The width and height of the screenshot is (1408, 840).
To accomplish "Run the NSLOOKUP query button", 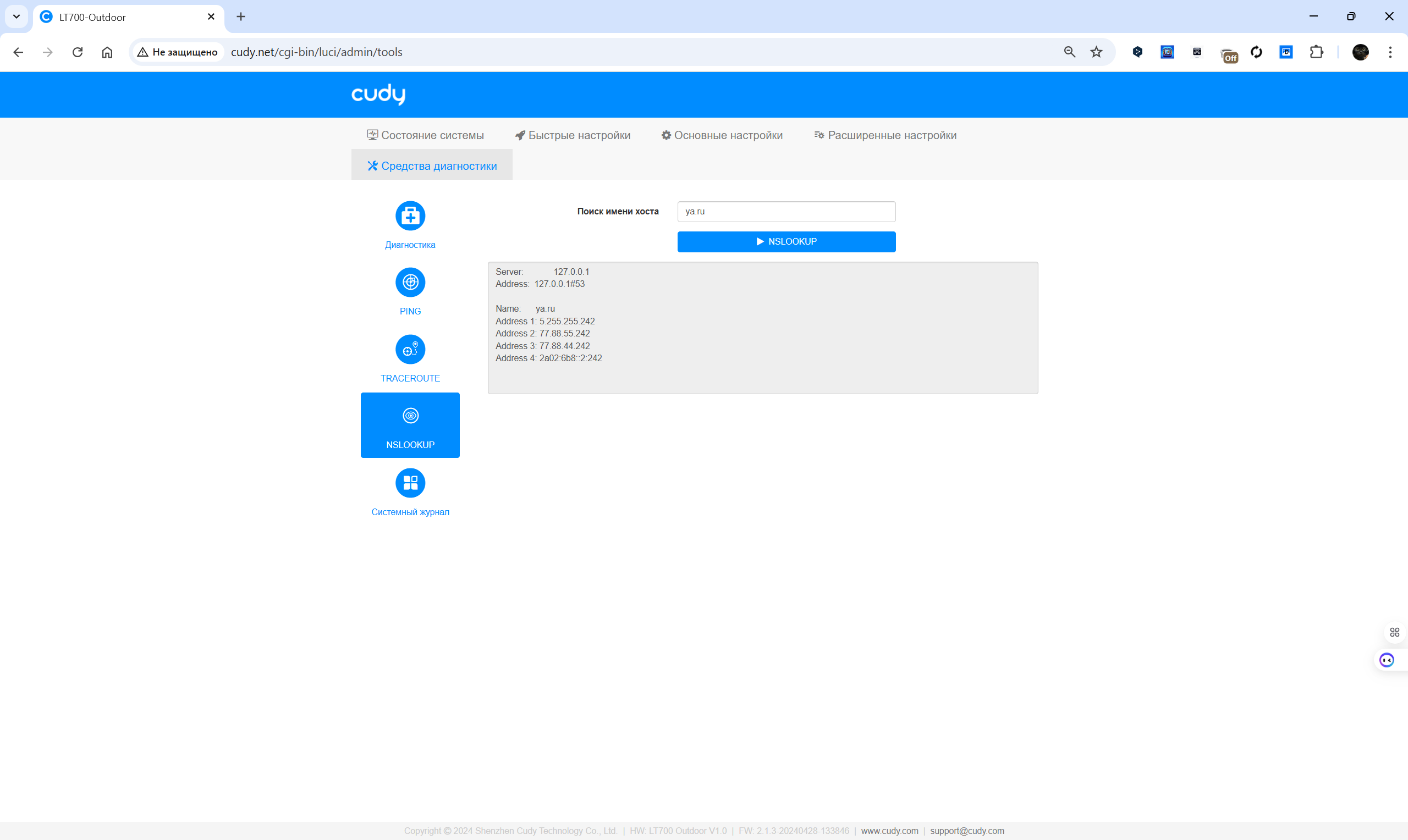I will (786, 242).
